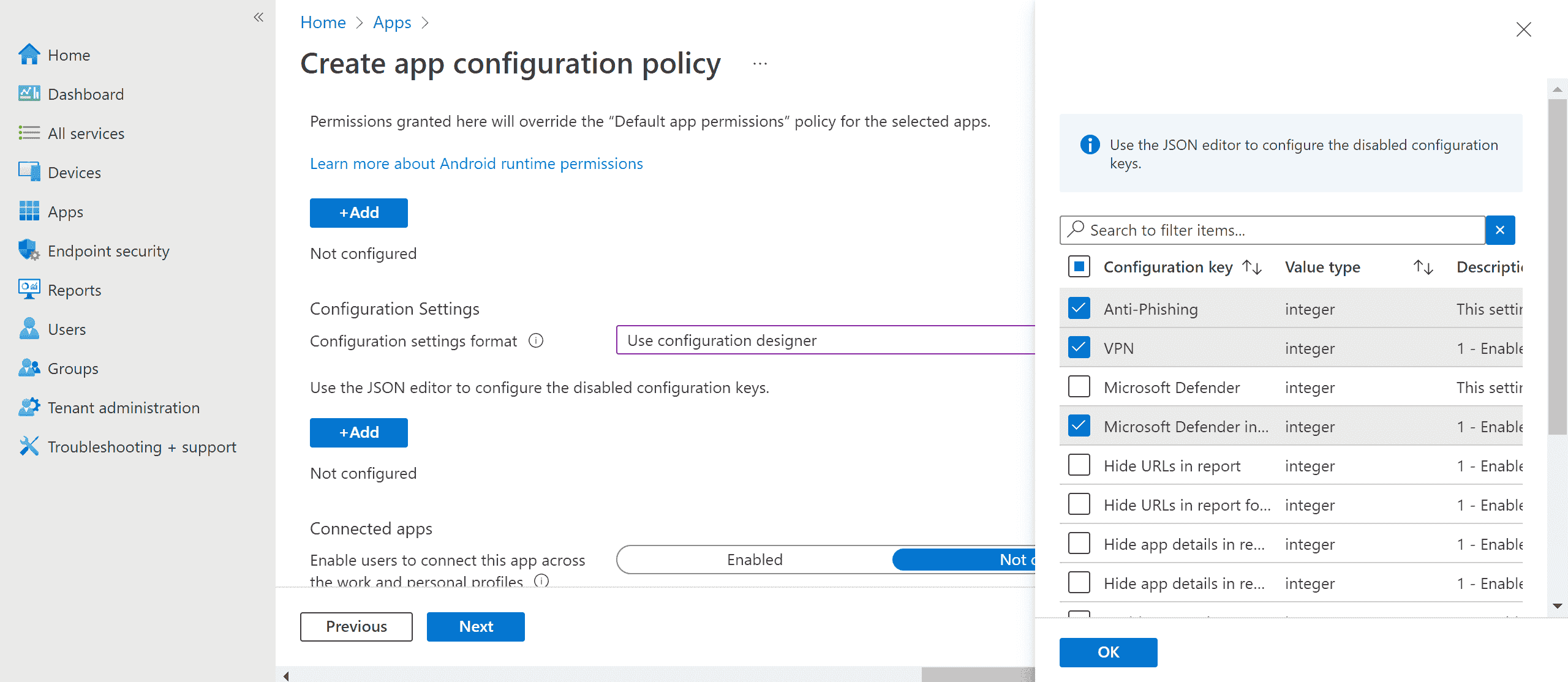Click the OK button to confirm selection
Image resolution: width=1568 pixels, height=682 pixels.
(1108, 652)
